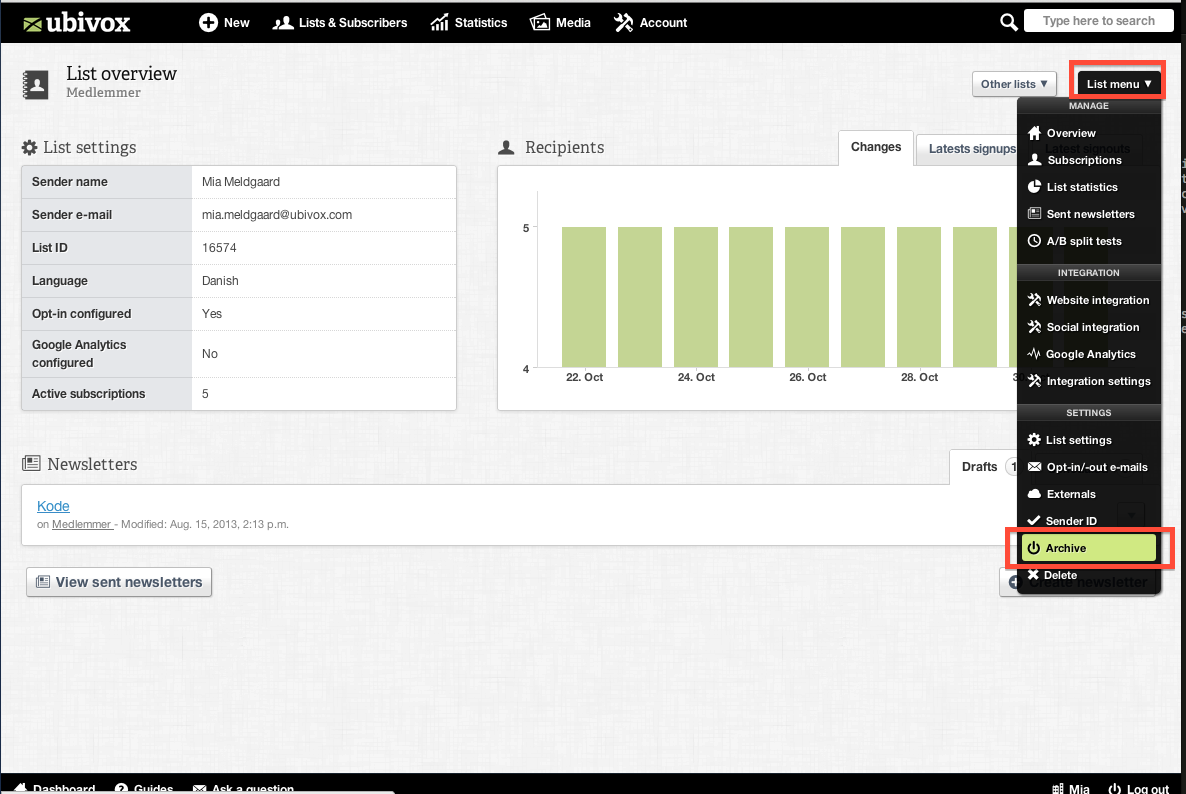Focus the Type here to search field

(x=1098, y=21)
